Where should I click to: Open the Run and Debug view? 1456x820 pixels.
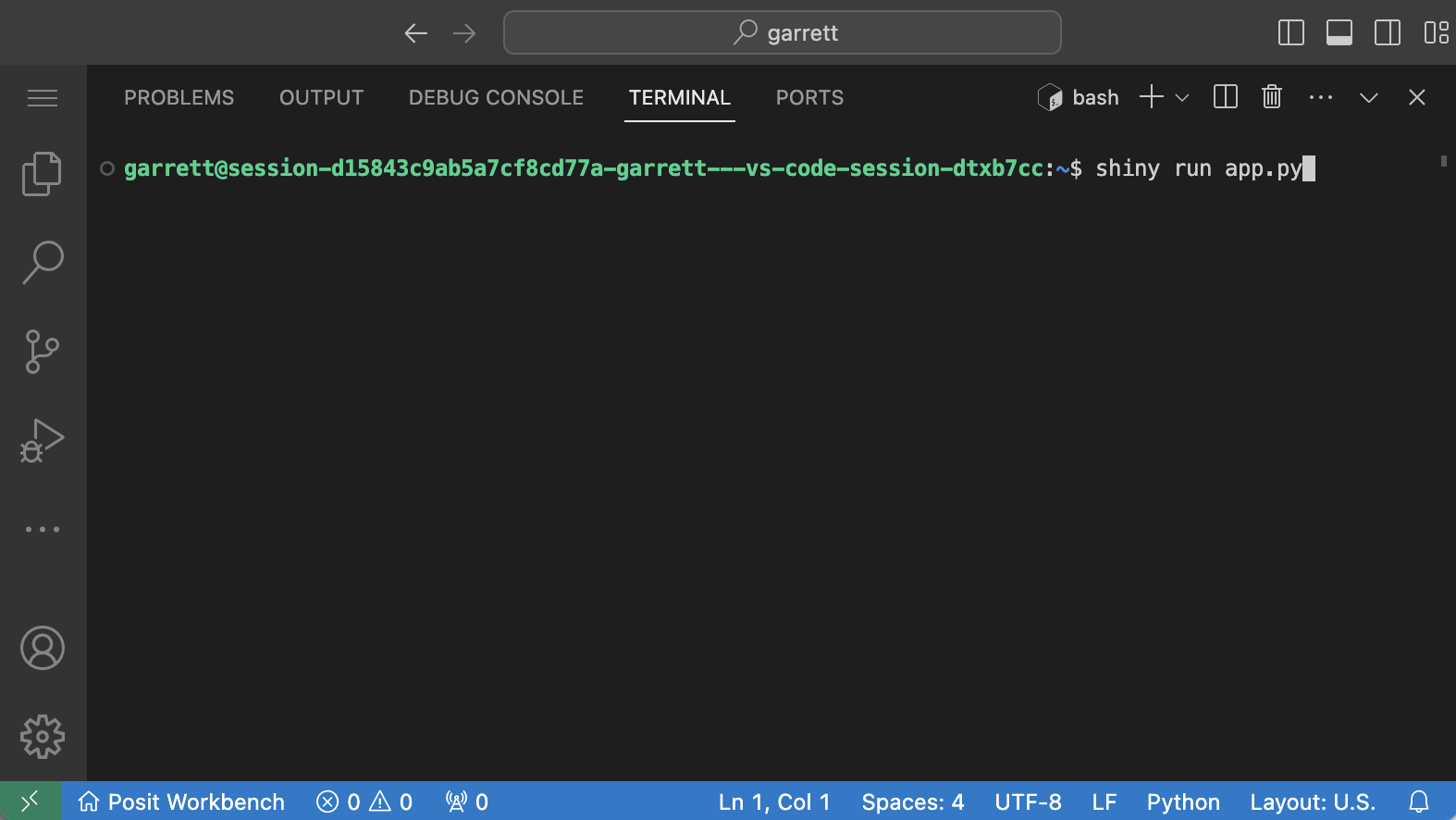[42, 441]
